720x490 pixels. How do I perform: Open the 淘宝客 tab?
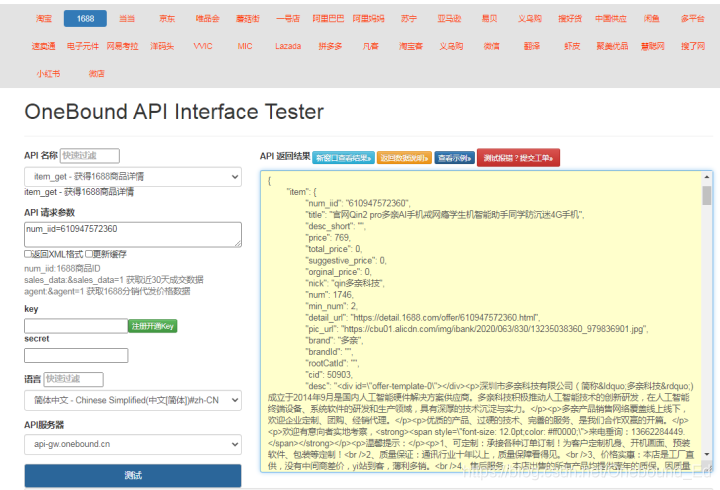coord(411,46)
